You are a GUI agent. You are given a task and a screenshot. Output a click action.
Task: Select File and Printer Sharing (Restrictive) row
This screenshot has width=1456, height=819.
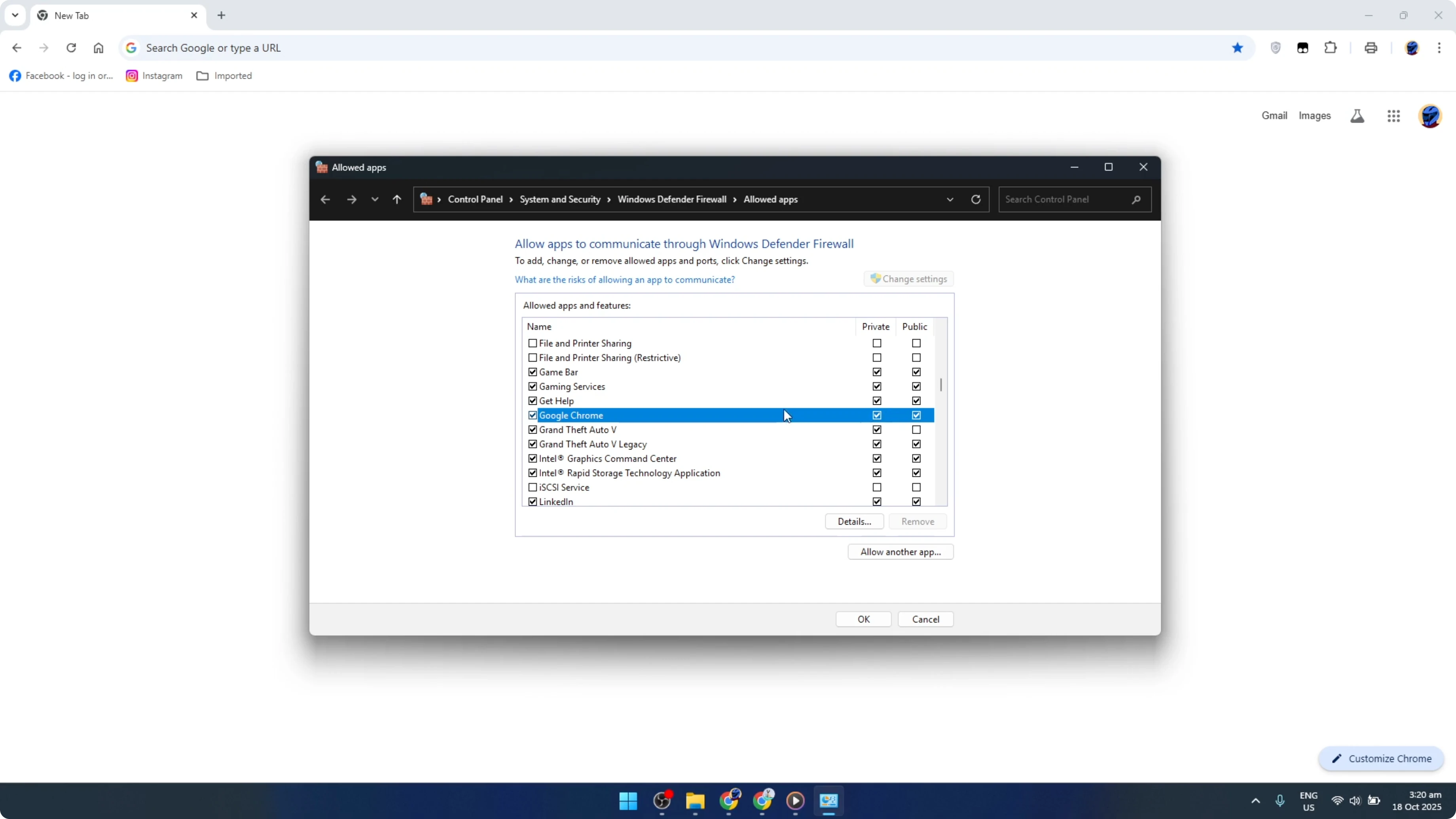729,358
